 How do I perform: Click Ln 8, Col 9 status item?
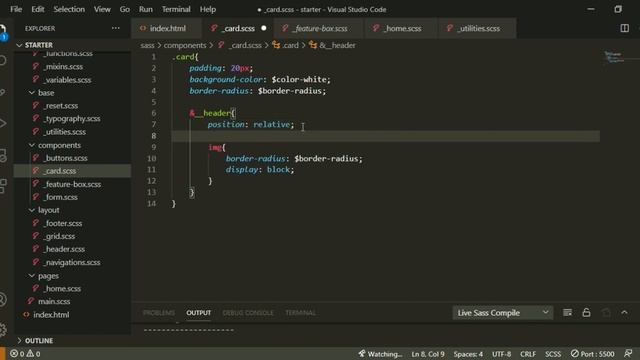428,354
